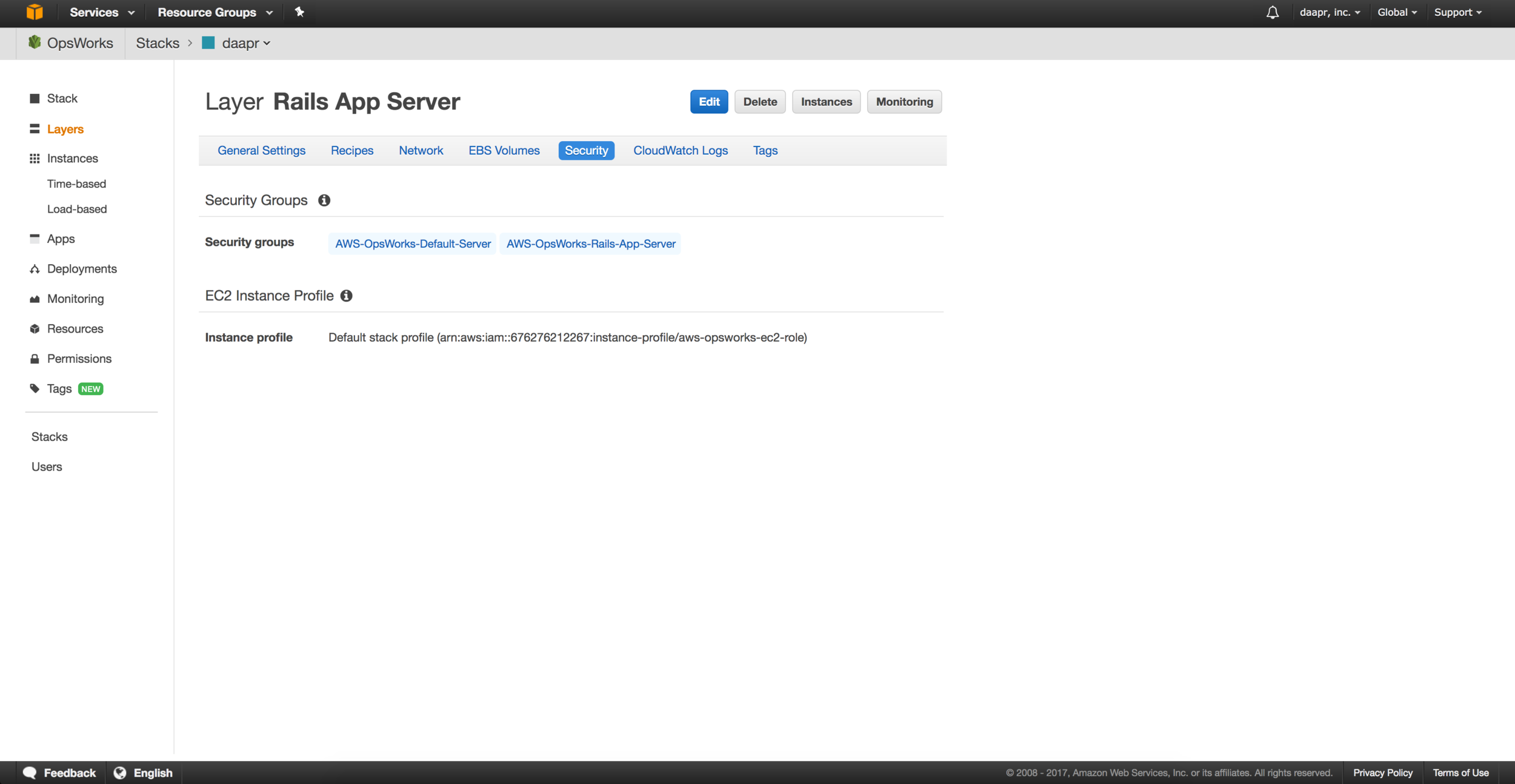Click the AWS cube logo icon

35,12
